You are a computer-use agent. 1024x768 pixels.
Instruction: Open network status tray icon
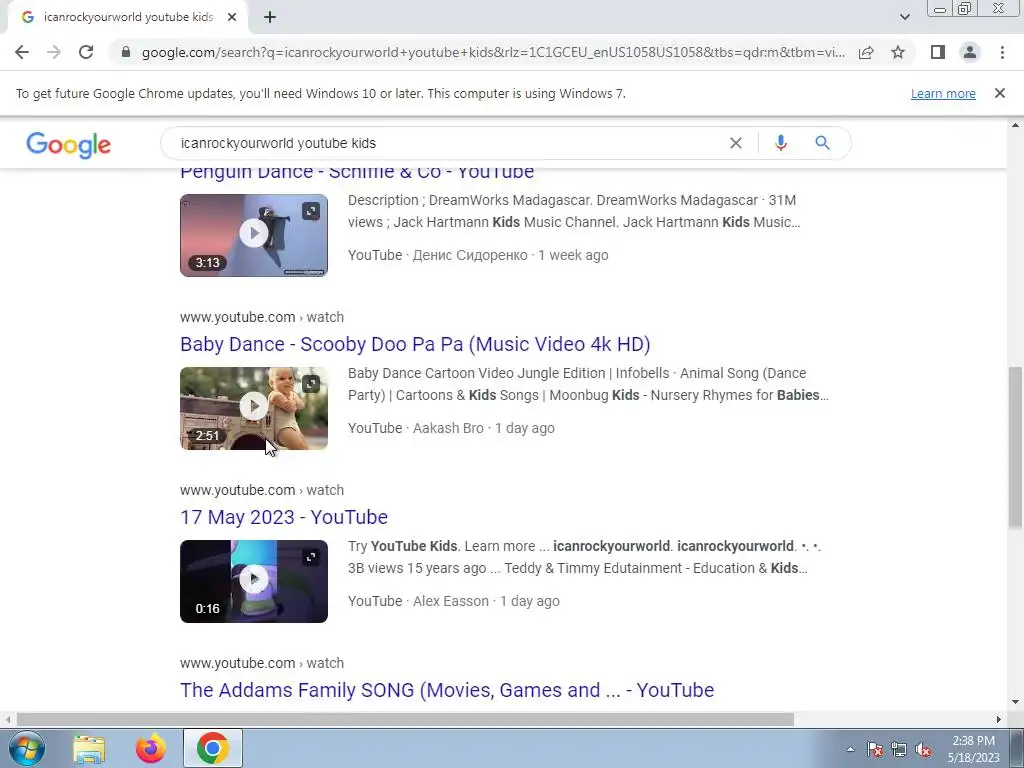(x=899, y=749)
